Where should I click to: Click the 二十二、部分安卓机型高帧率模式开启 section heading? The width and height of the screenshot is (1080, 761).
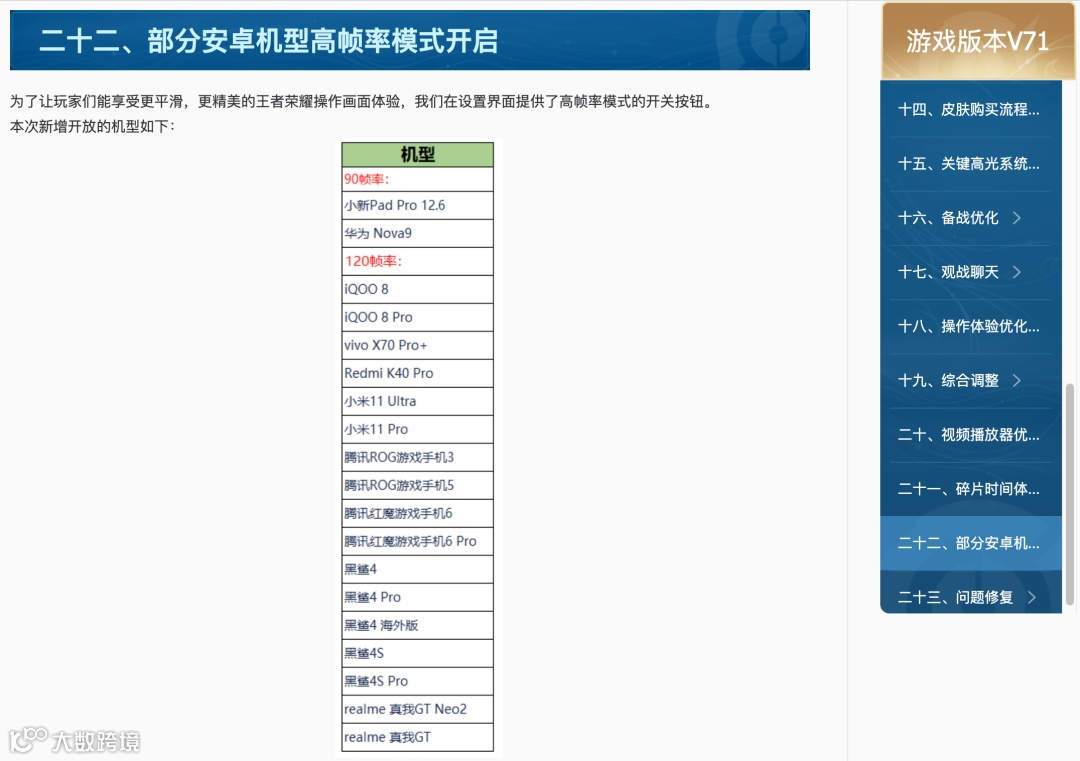[410, 40]
